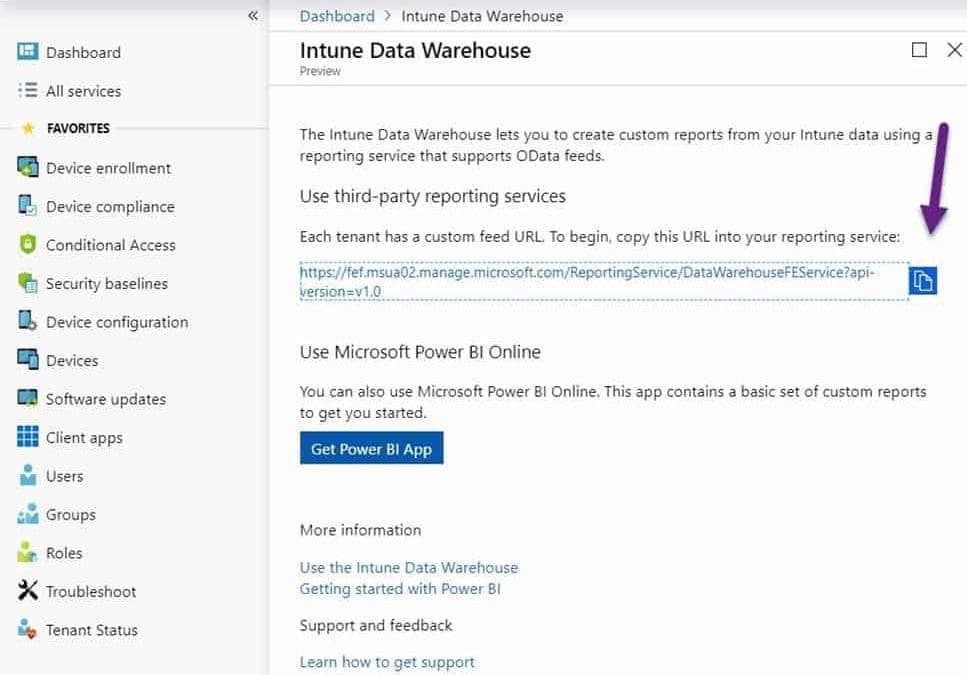Click the Get Power BI App button
967x675 pixels.
(x=371, y=448)
